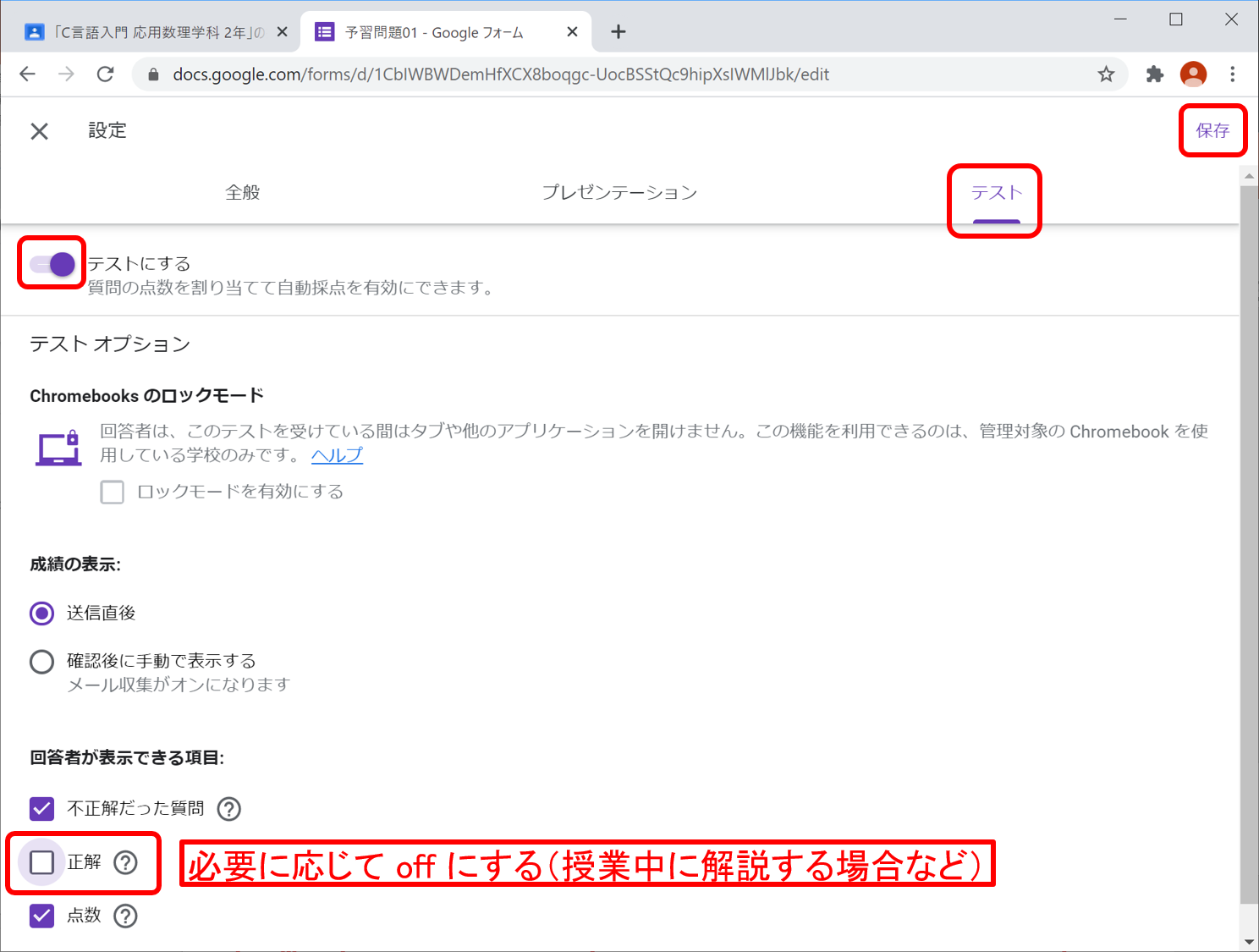The width and height of the screenshot is (1259, 952).
Task: Click the Classroom favicon on first tab
Action: 34,32
